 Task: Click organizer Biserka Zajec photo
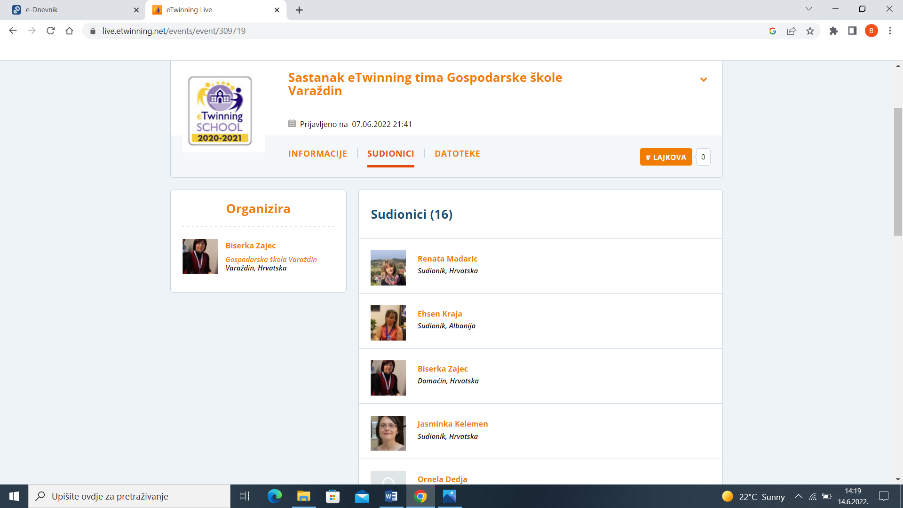click(x=200, y=256)
